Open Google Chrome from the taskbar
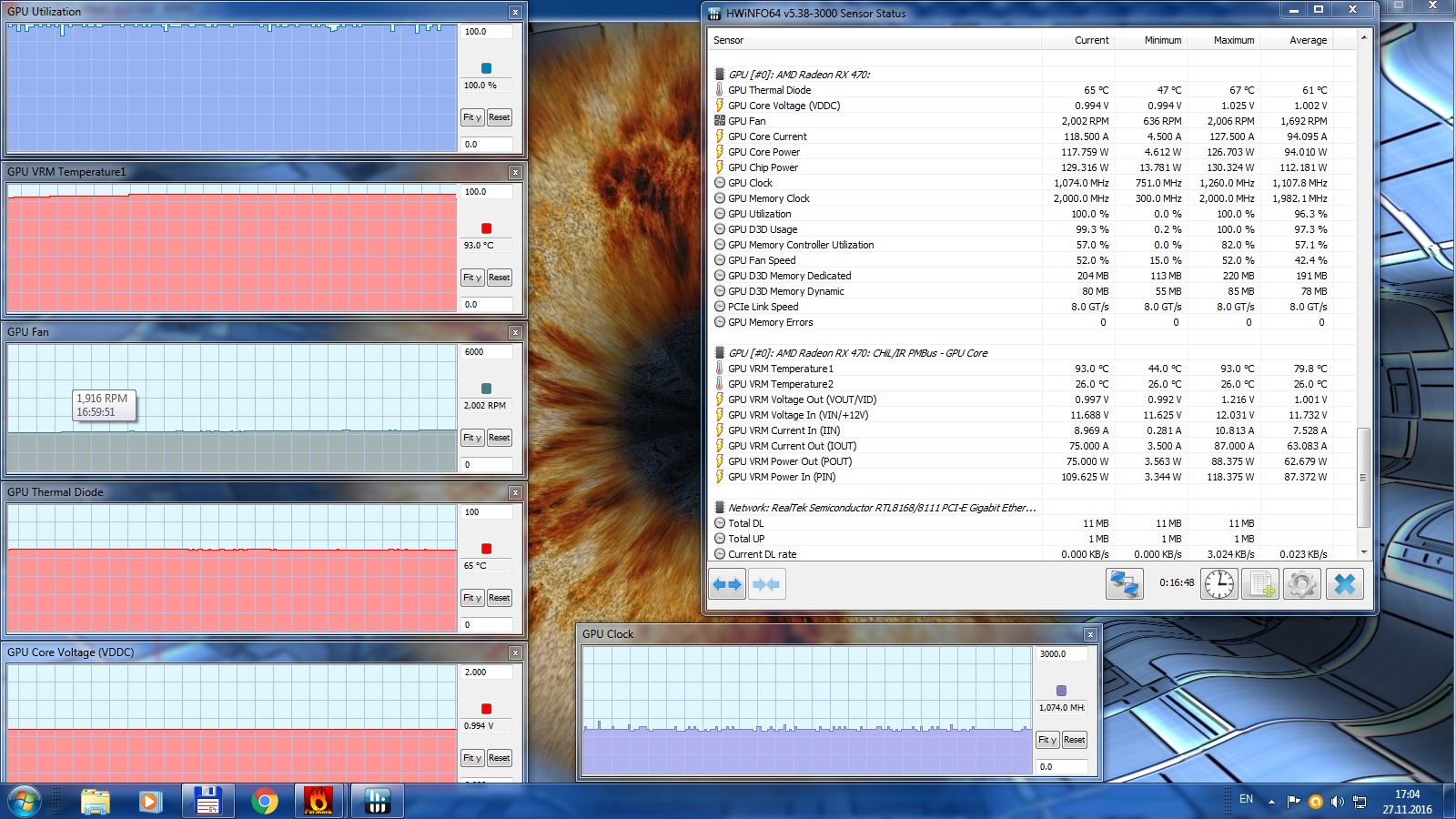 click(265, 801)
